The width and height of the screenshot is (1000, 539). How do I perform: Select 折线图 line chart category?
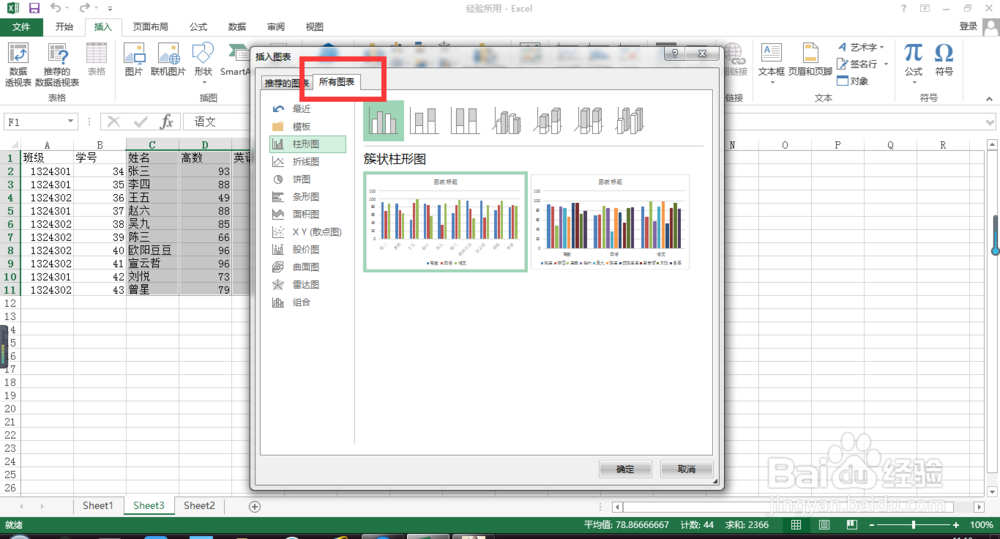pos(307,162)
